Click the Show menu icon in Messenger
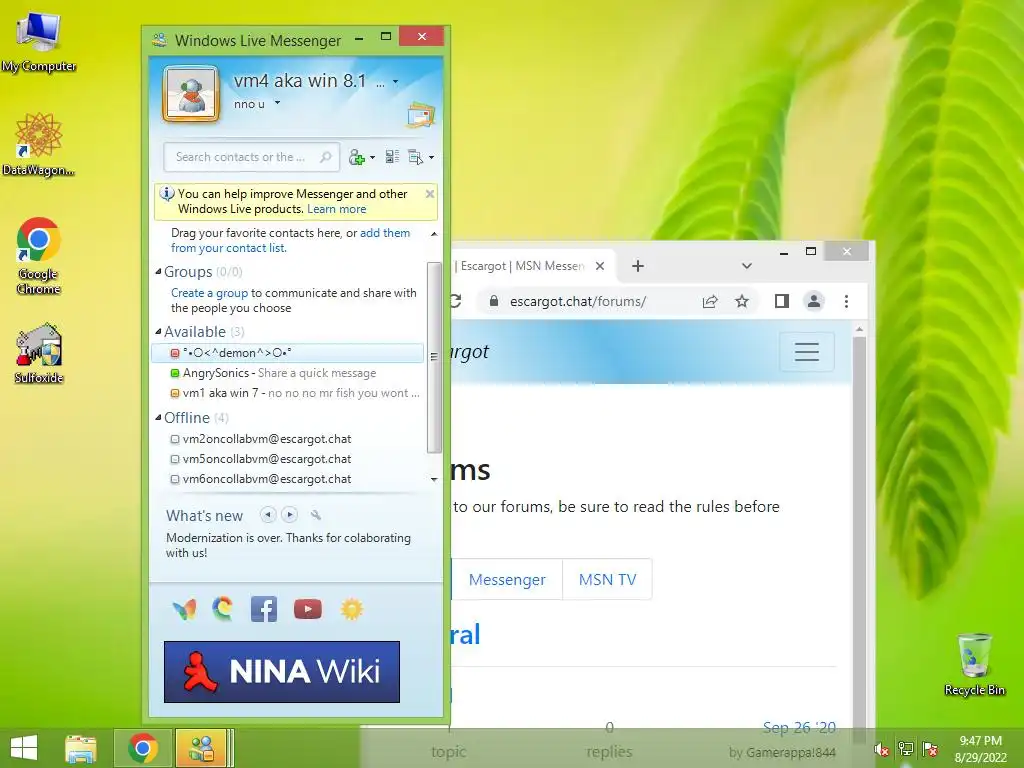The height and width of the screenshot is (768, 1024). click(415, 157)
